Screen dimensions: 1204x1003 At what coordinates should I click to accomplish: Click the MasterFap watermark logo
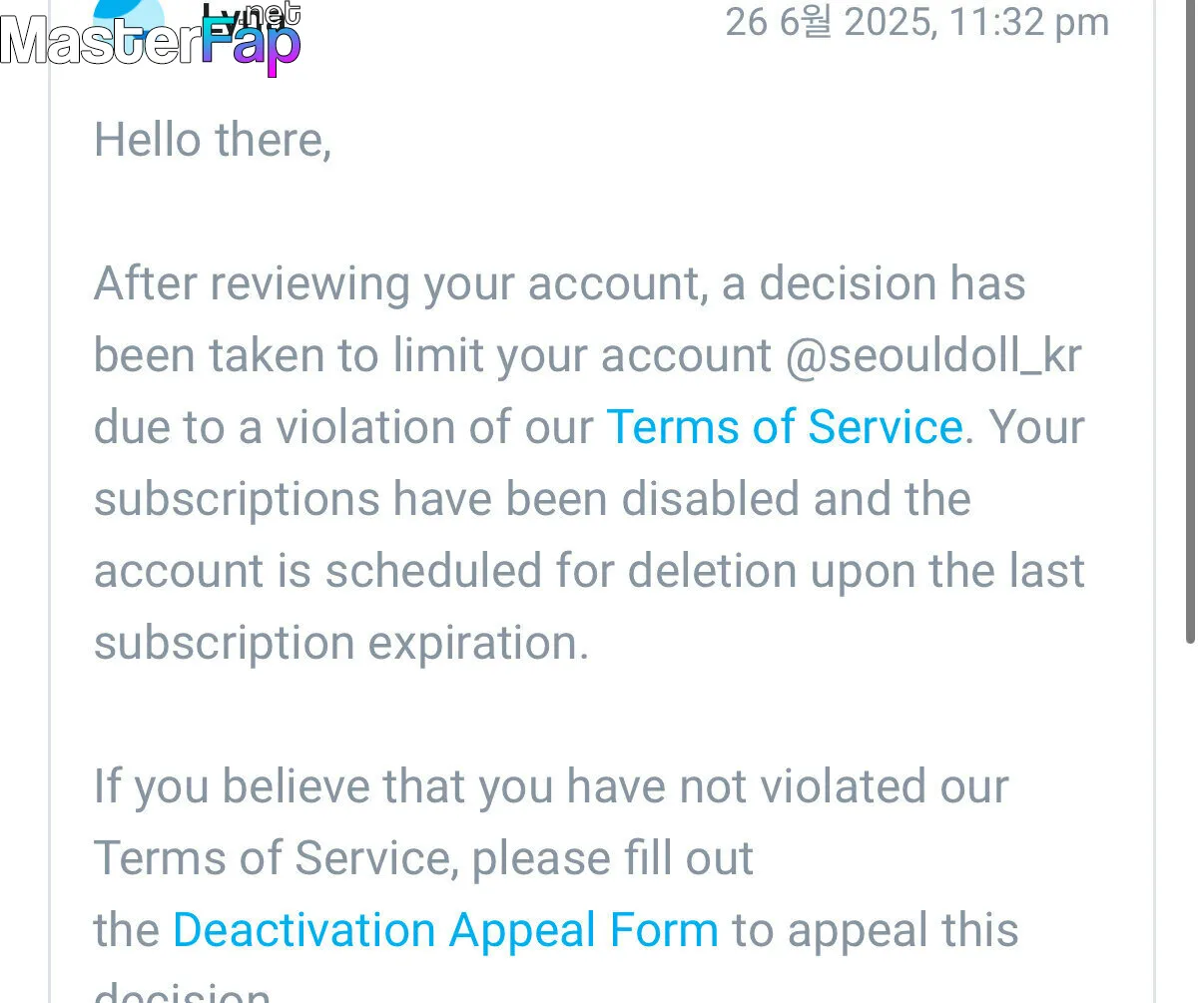tap(151, 40)
